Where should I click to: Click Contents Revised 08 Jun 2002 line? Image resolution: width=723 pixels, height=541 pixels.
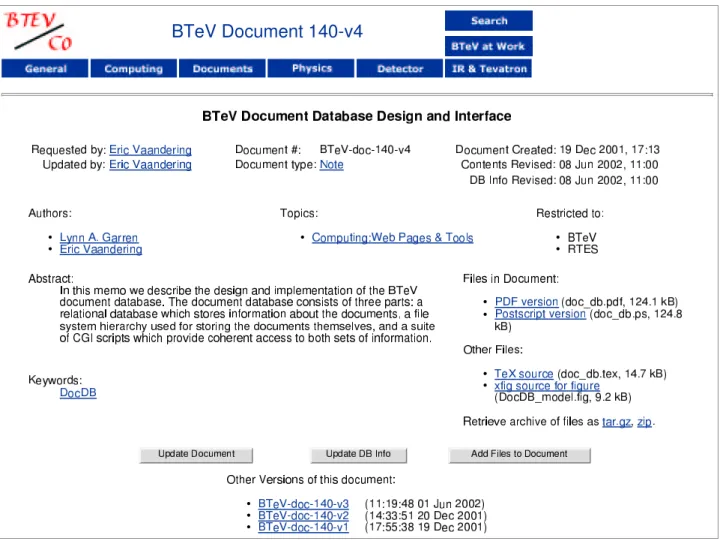pyautogui.click(x=559, y=165)
